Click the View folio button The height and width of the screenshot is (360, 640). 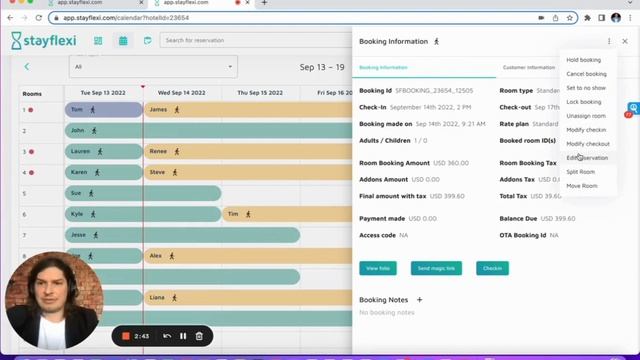pyautogui.click(x=378, y=268)
